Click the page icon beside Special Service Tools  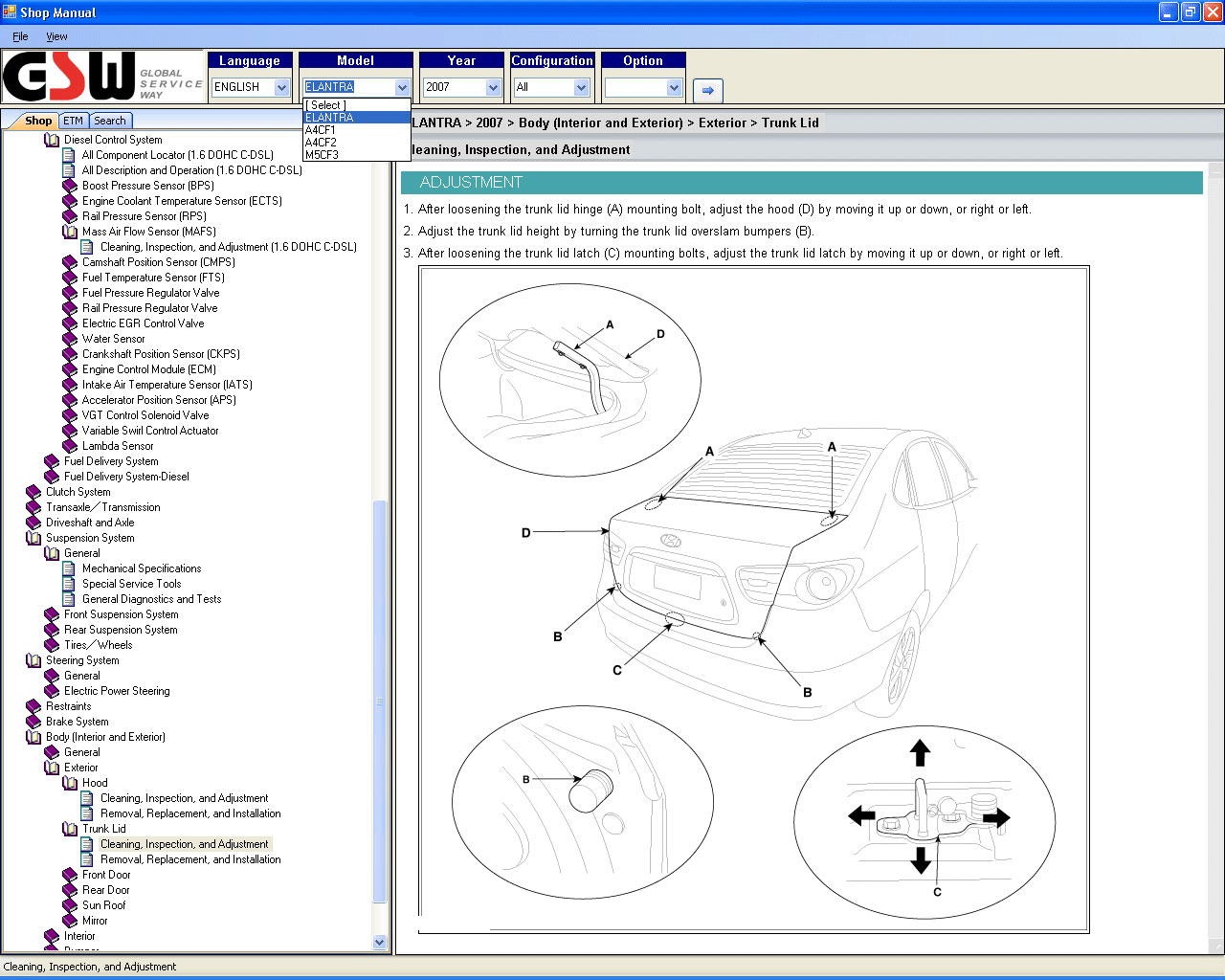(69, 584)
